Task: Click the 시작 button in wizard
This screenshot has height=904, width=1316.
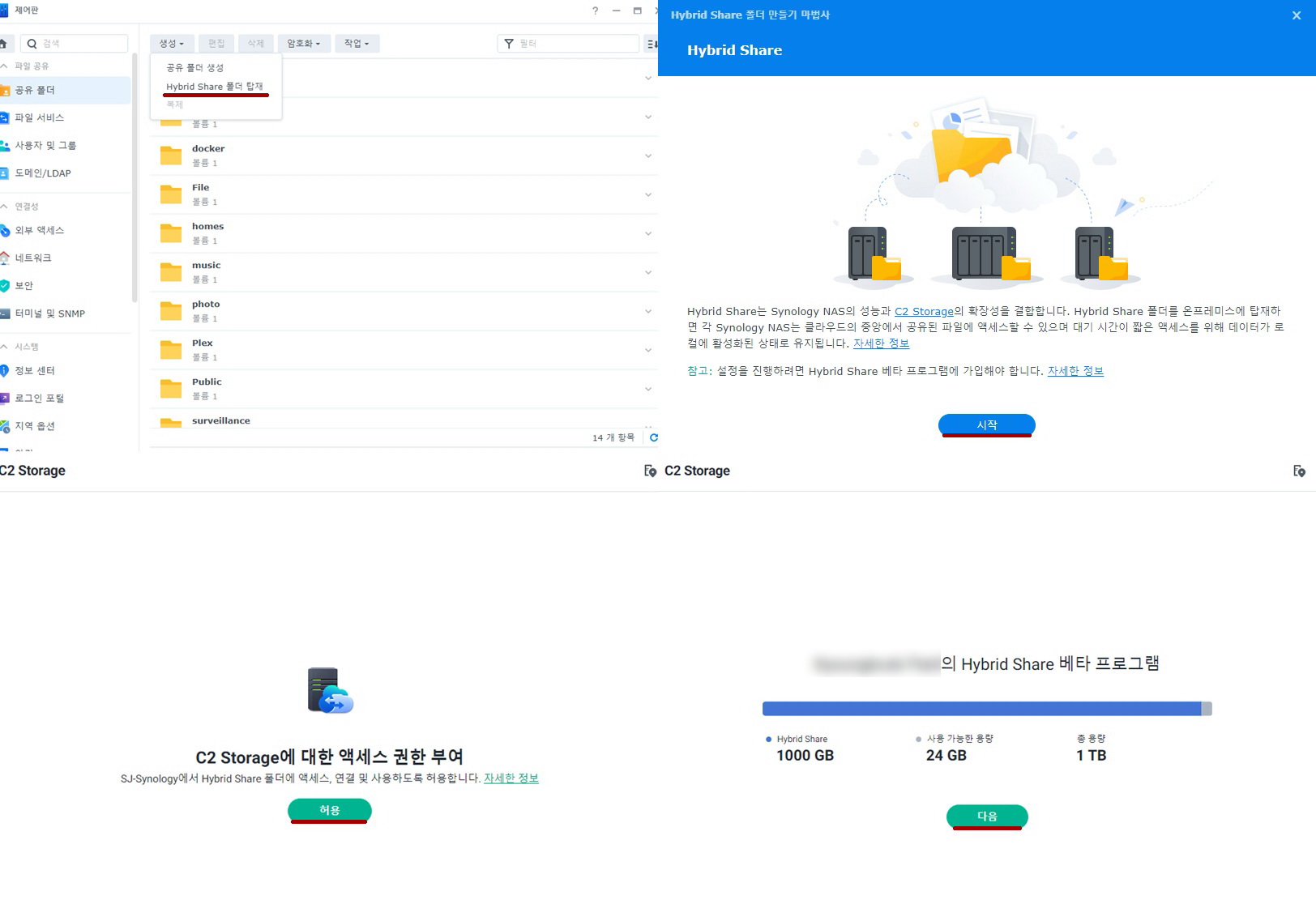Action: click(986, 424)
